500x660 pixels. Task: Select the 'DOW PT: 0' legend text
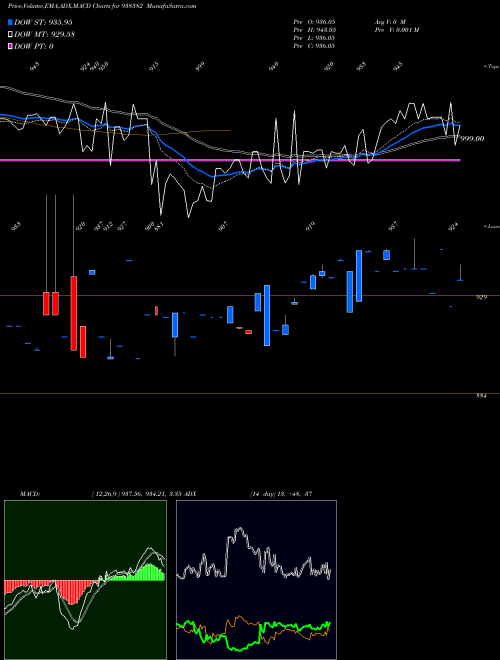(x=34, y=46)
